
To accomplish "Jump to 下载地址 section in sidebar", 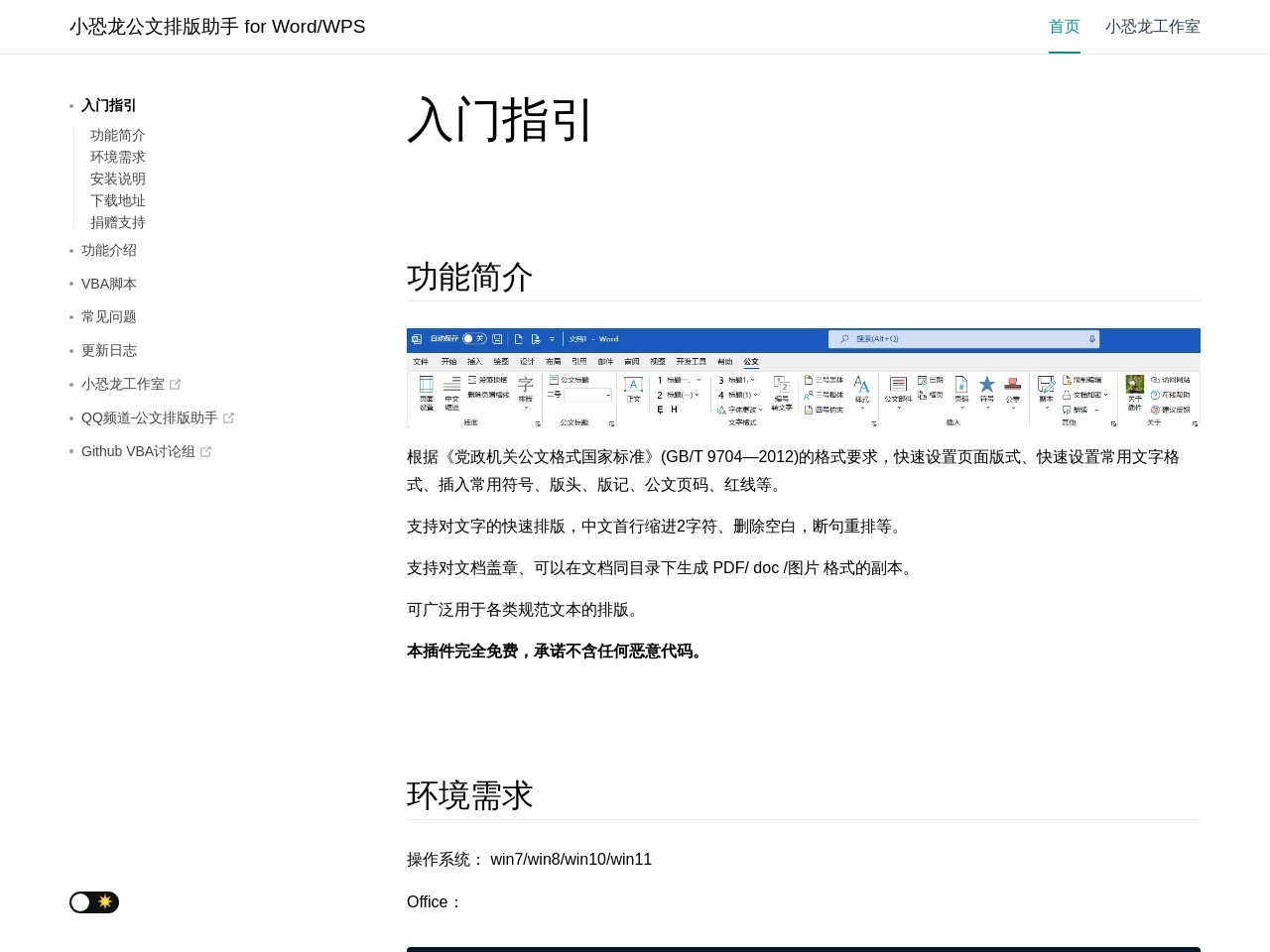I will click(x=118, y=200).
